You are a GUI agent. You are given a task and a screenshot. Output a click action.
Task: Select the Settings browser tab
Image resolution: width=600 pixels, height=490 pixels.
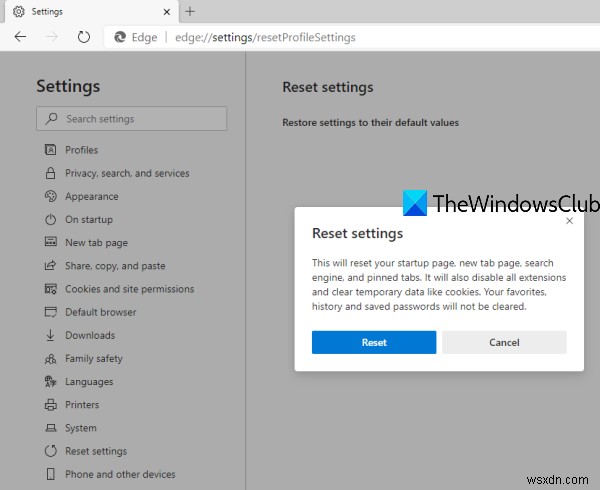[91, 12]
